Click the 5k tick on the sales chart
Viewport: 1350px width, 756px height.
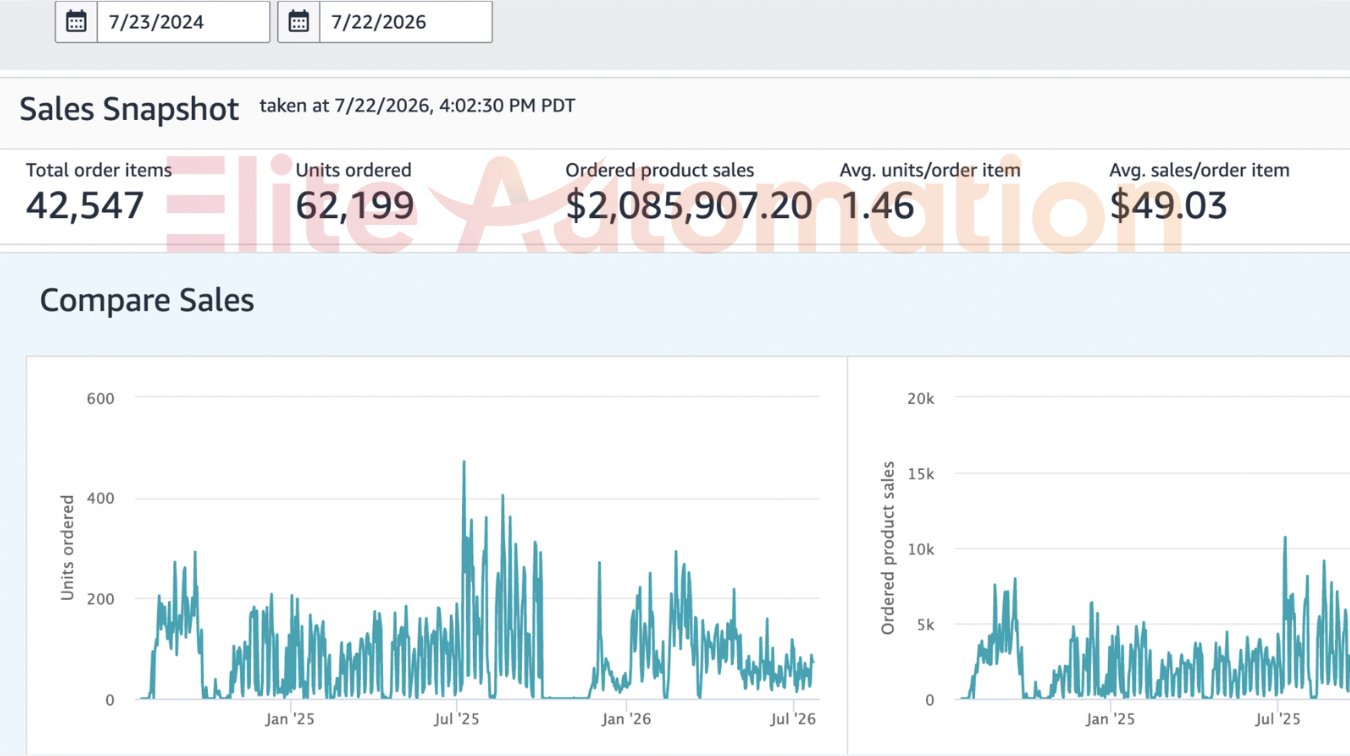924,625
